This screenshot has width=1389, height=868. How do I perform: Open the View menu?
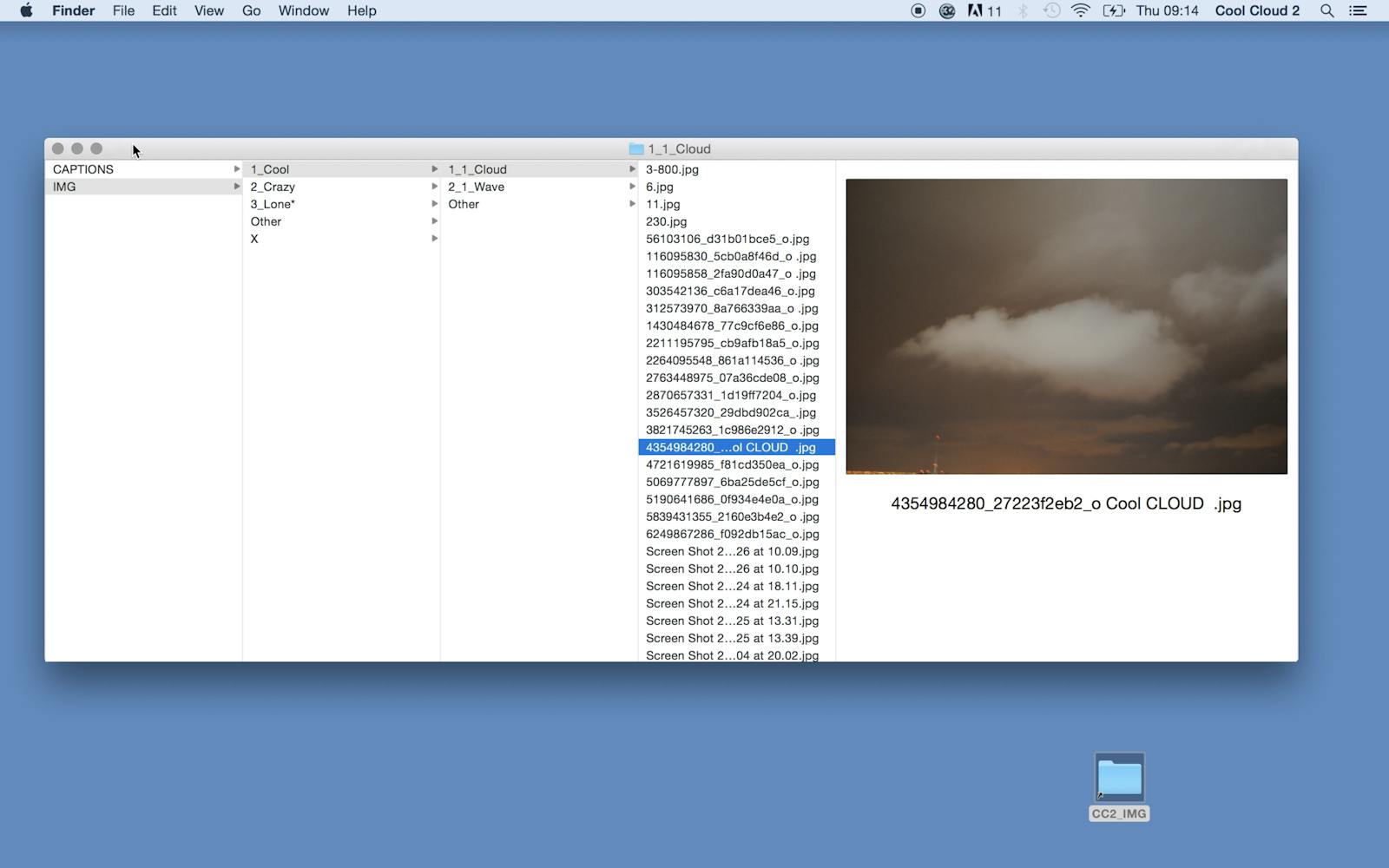pyautogui.click(x=208, y=10)
